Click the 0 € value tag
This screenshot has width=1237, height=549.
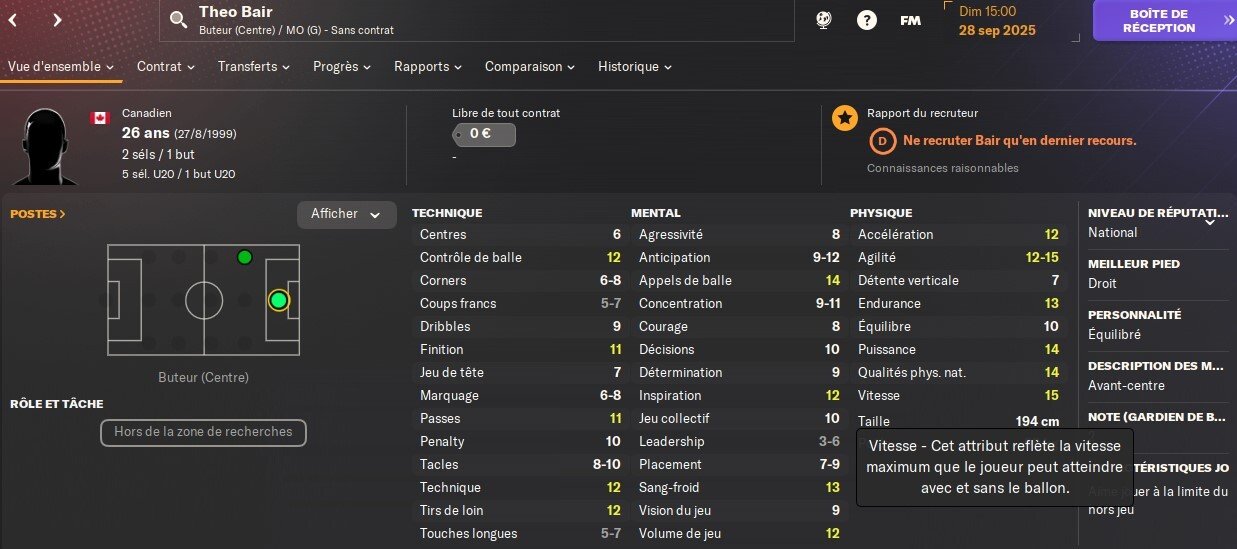click(x=484, y=134)
